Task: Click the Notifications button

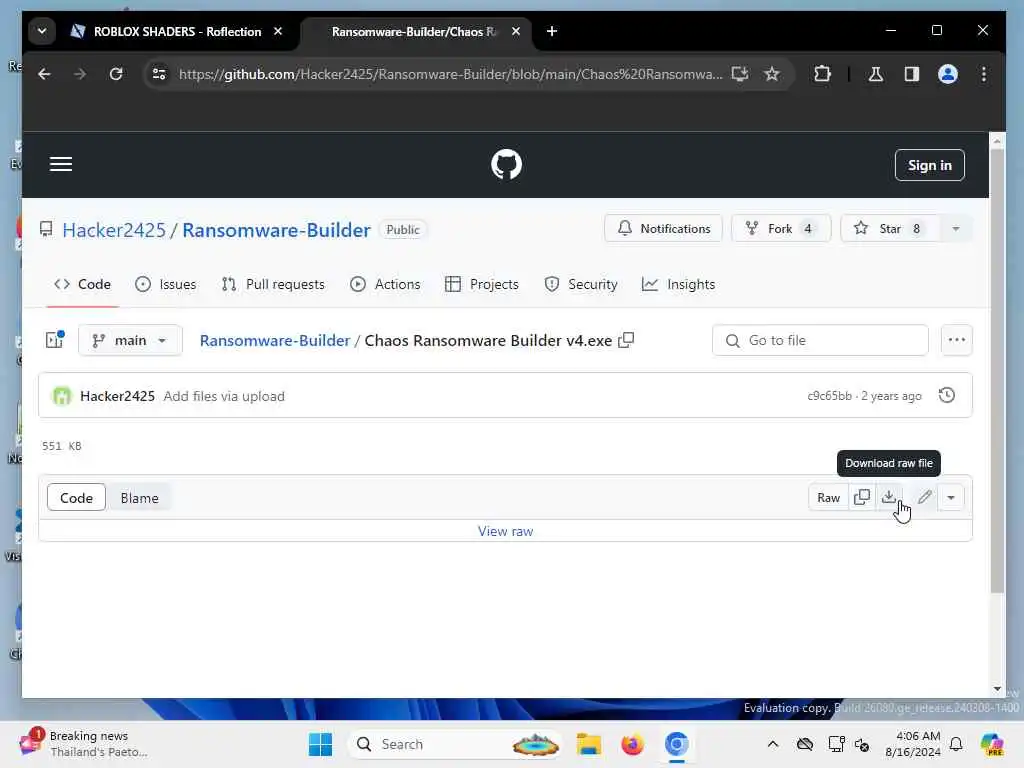Action: 664,229
